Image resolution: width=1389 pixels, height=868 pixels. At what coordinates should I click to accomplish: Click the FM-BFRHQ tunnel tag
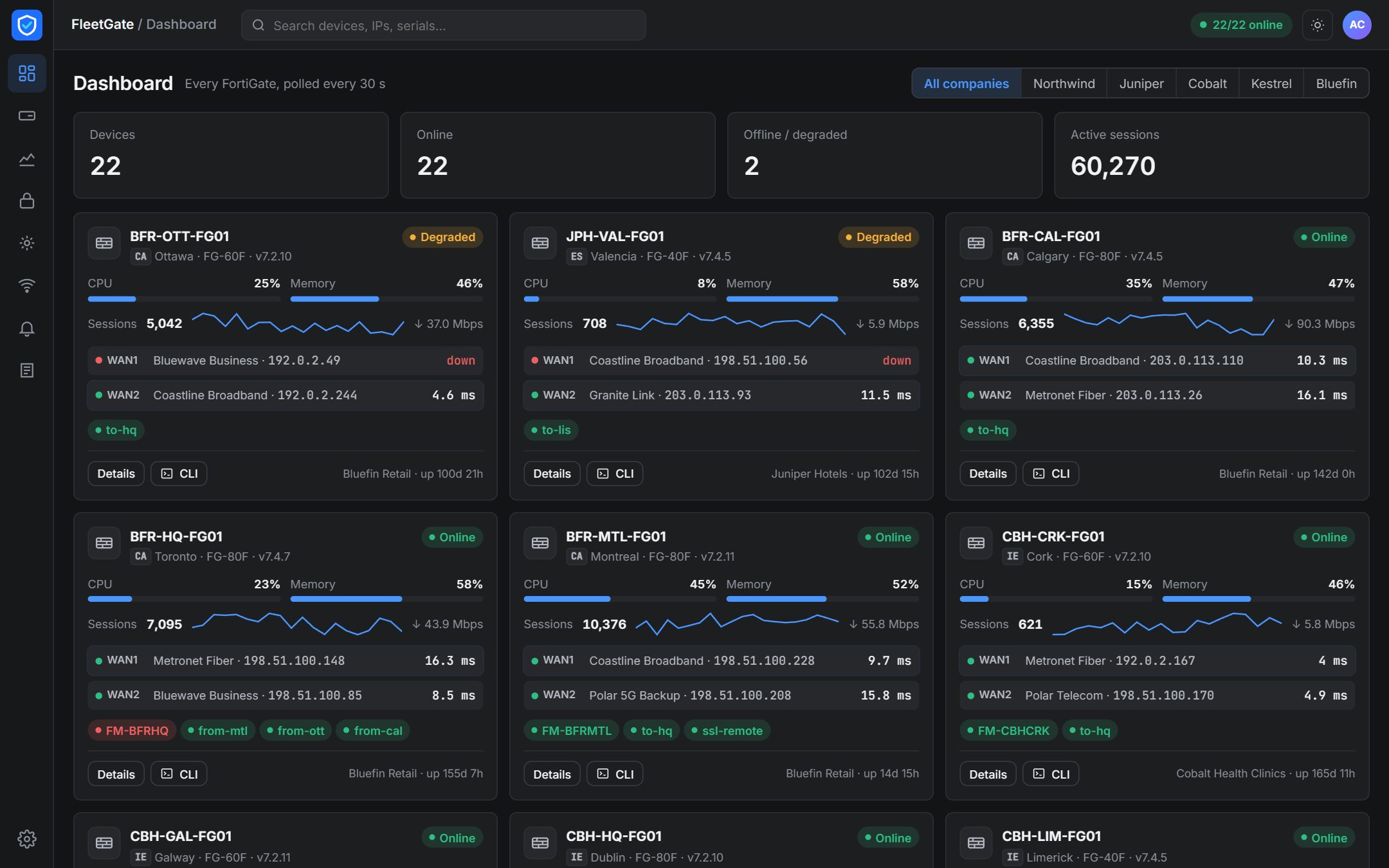pos(131,730)
